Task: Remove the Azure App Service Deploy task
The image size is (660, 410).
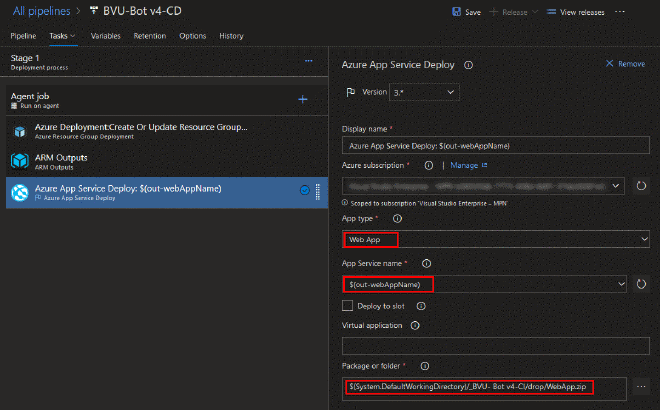Action: (x=625, y=64)
